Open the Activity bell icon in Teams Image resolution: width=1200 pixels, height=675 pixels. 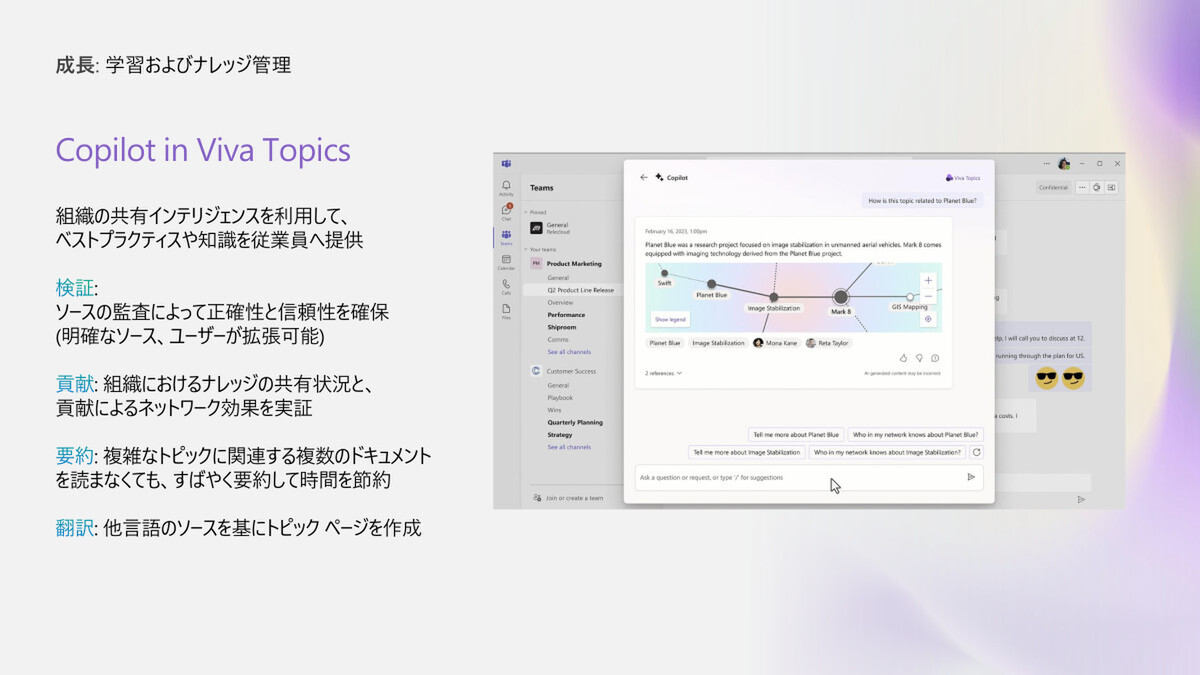506,187
